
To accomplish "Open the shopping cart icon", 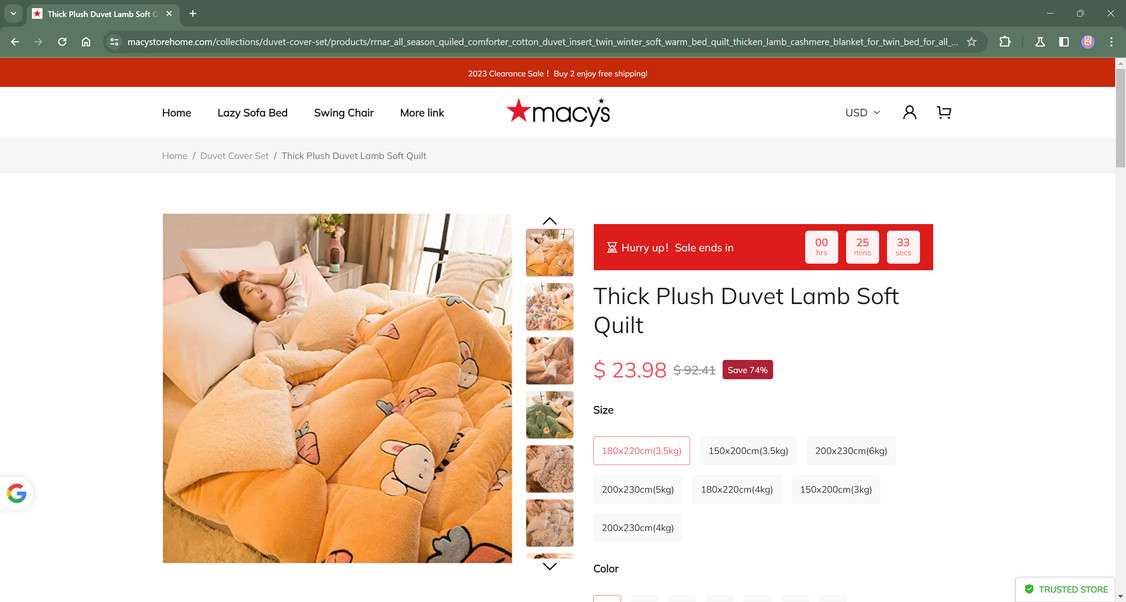I will pos(944,113).
